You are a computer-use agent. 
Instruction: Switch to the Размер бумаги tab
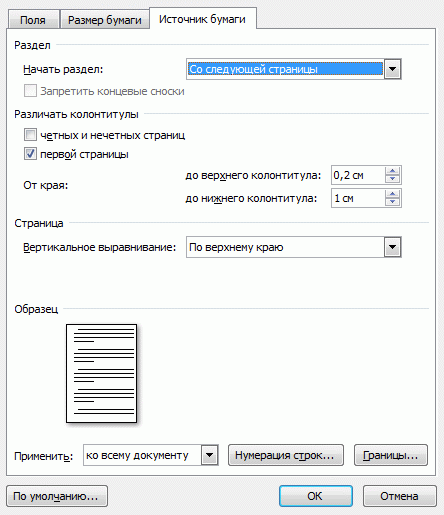coord(105,20)
